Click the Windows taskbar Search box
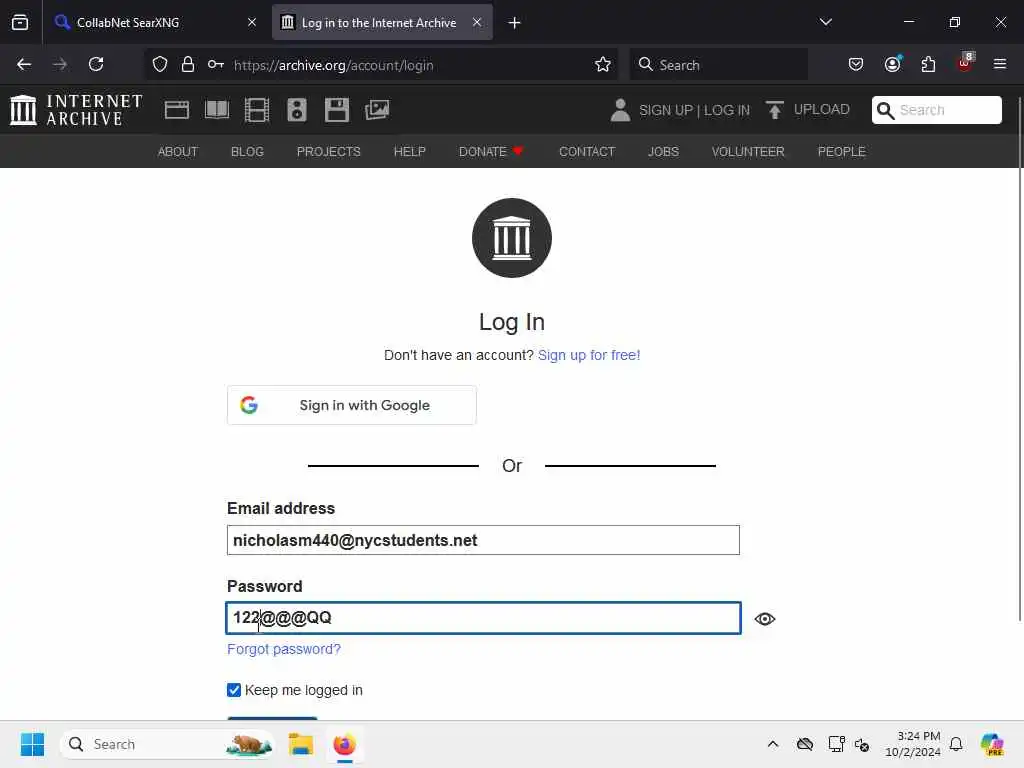Screen dimensions: 1024x768 coord(167,744)
